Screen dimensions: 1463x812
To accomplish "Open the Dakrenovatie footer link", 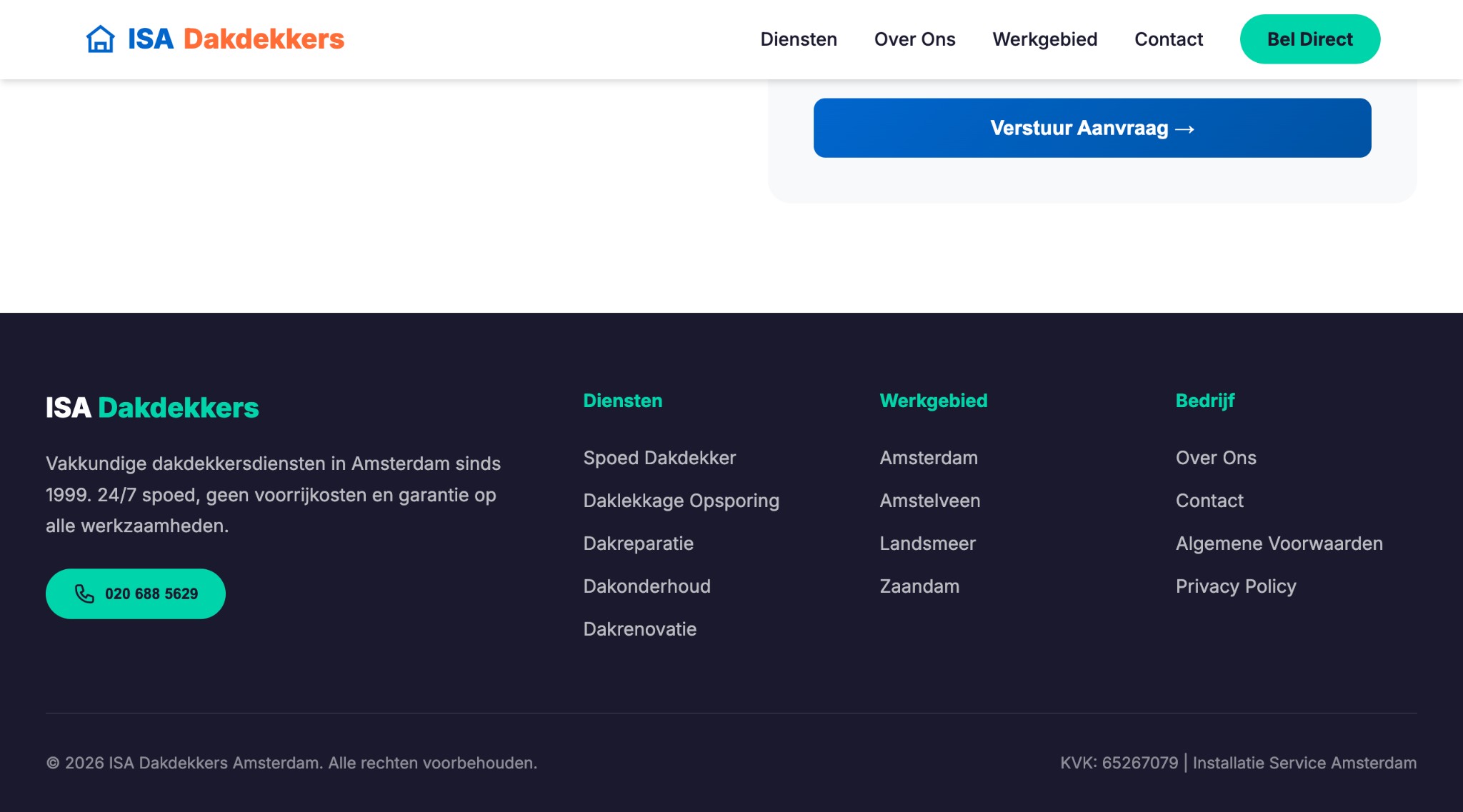I will coord(640,629).
